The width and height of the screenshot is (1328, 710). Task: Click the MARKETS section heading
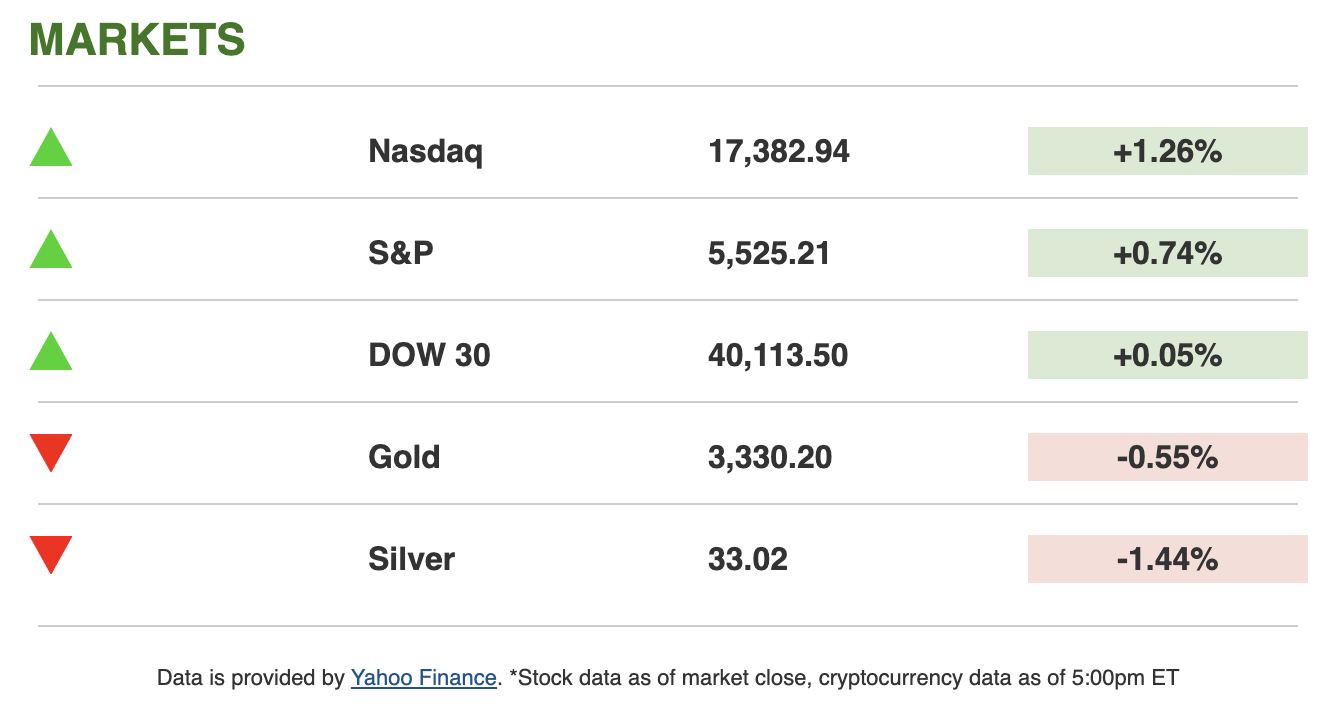137,40
